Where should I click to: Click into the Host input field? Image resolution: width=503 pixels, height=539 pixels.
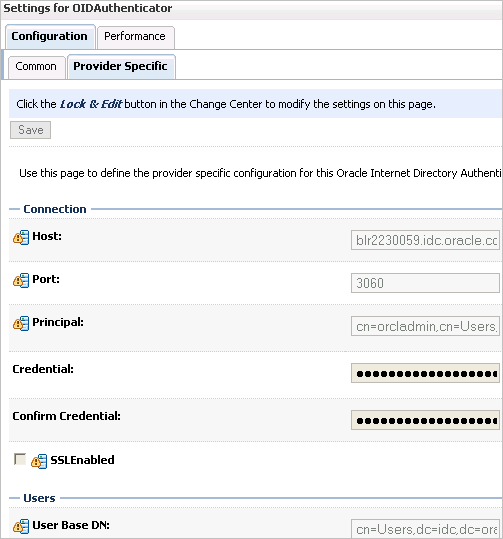pyautogui.click(x=425, y=240)
